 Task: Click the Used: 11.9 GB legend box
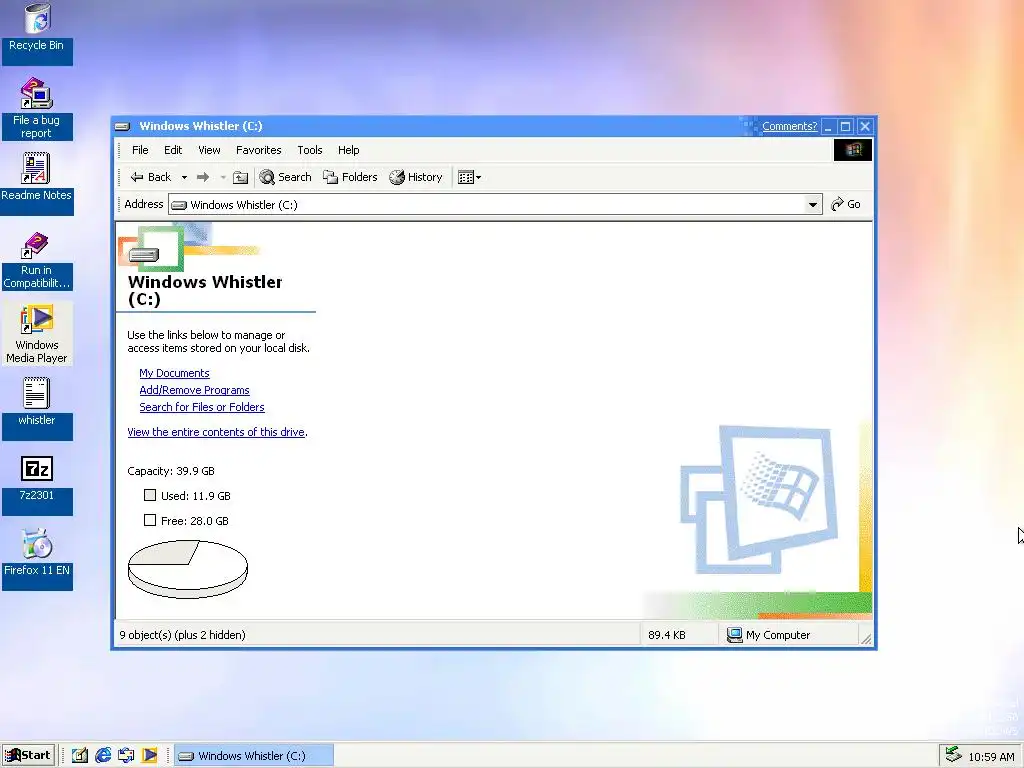point(150,495)
